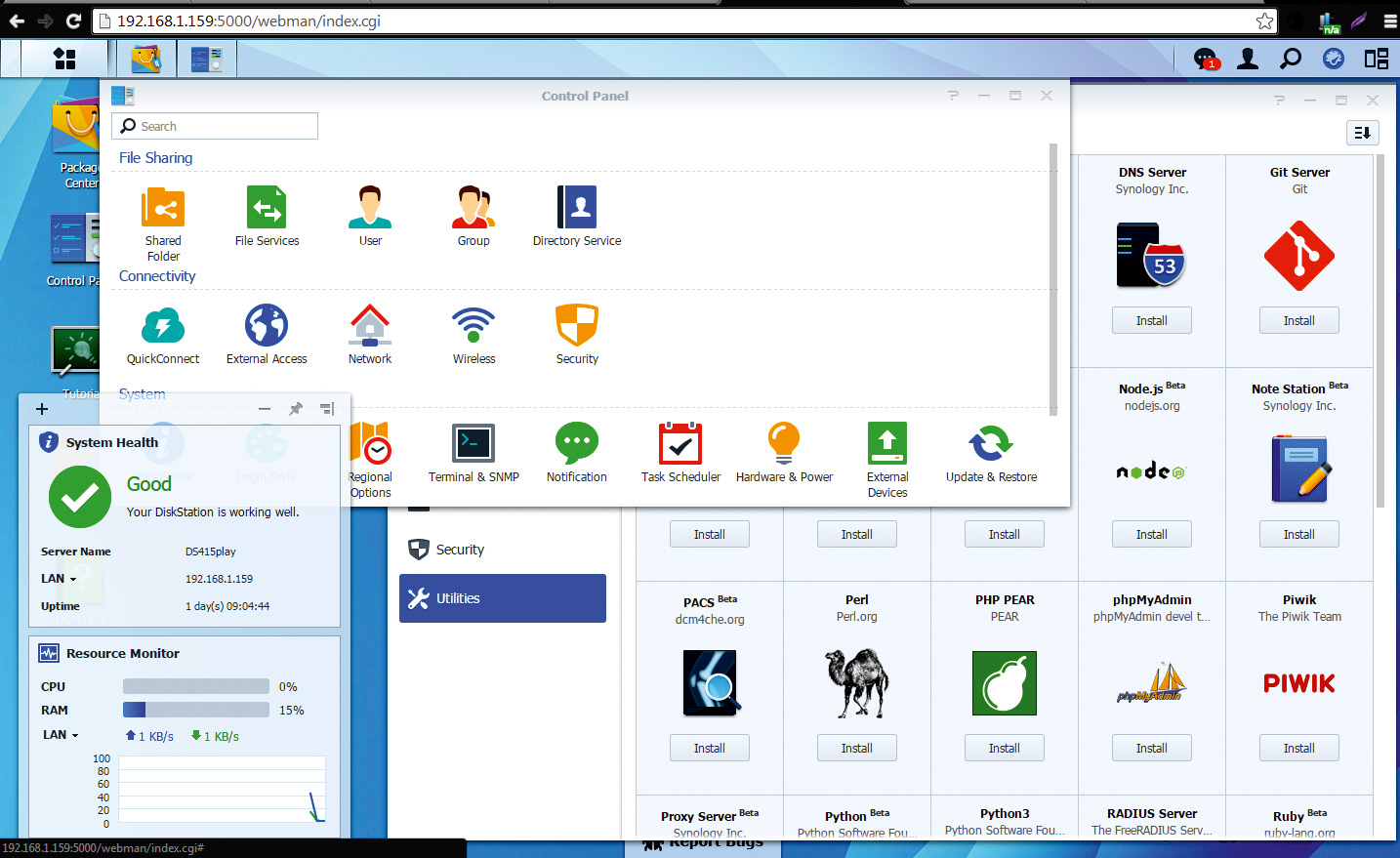Image resolution: width=1400 pixels, height=858 pixels.
Task: Select Utilities in Package Center sidebar
Action: 503,598
